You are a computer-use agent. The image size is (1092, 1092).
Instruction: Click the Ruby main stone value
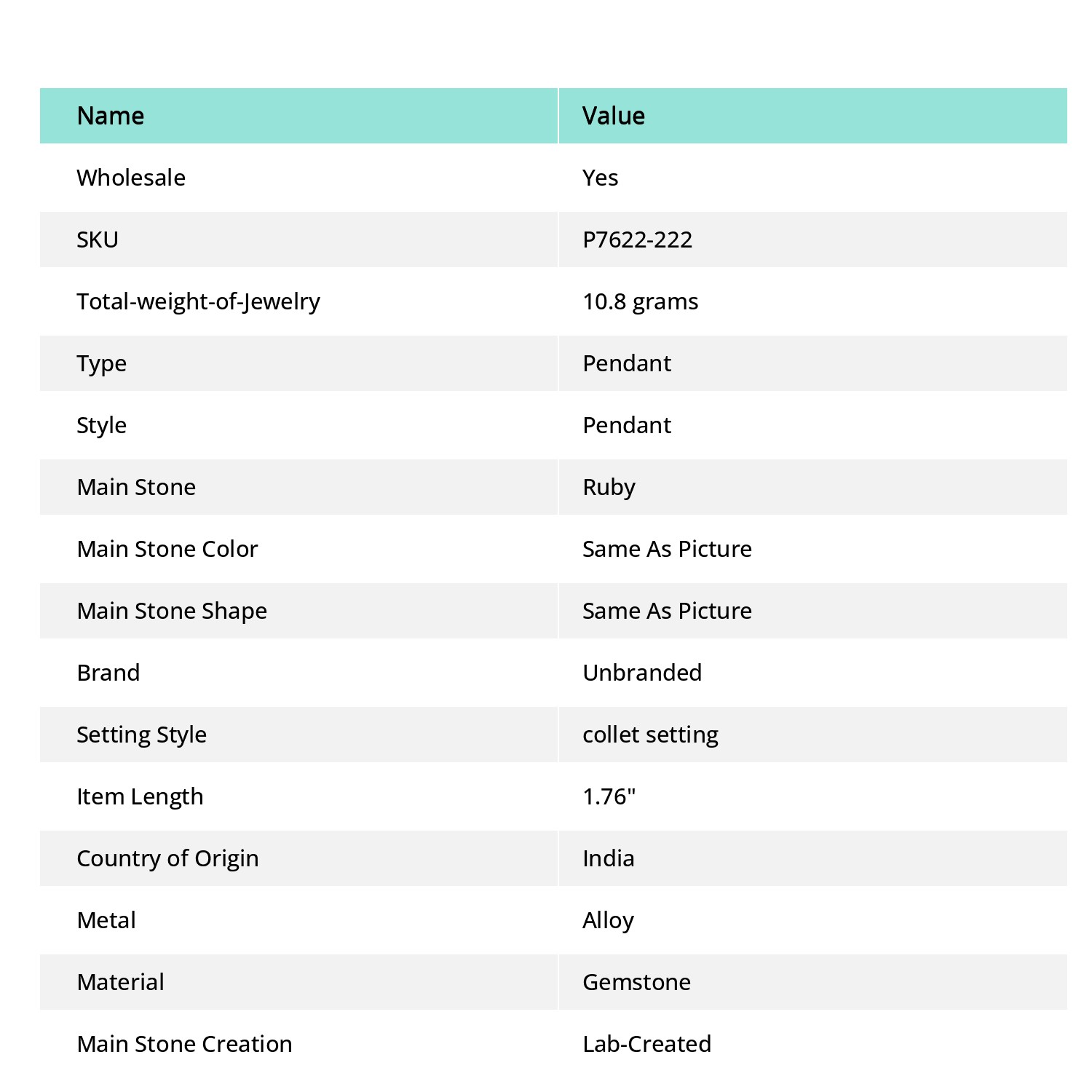coord(609,488)
